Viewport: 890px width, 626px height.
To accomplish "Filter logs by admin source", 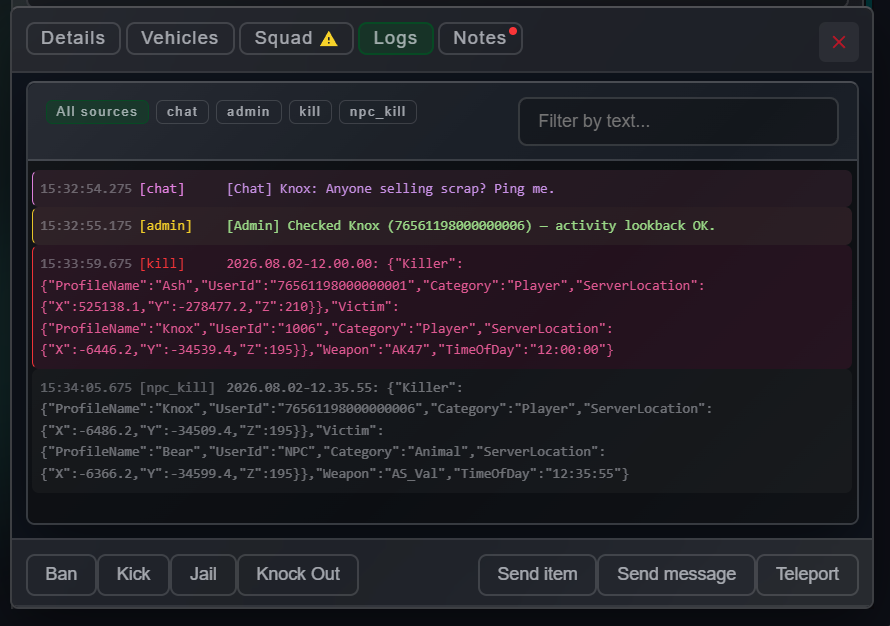I will click(249, 112).
